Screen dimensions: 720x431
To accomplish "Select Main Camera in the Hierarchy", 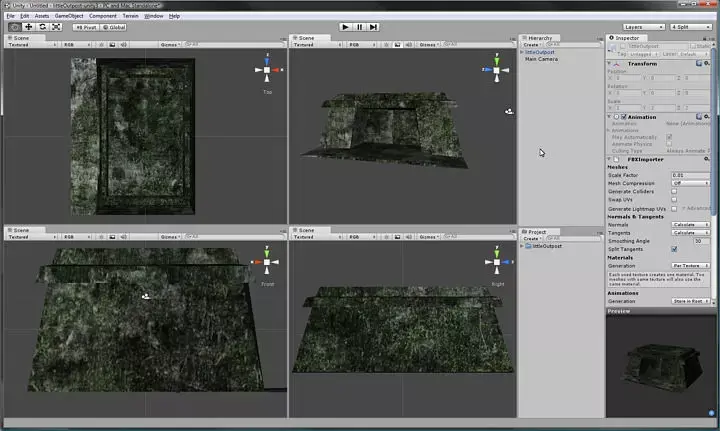I will click(x=541, y=59).
